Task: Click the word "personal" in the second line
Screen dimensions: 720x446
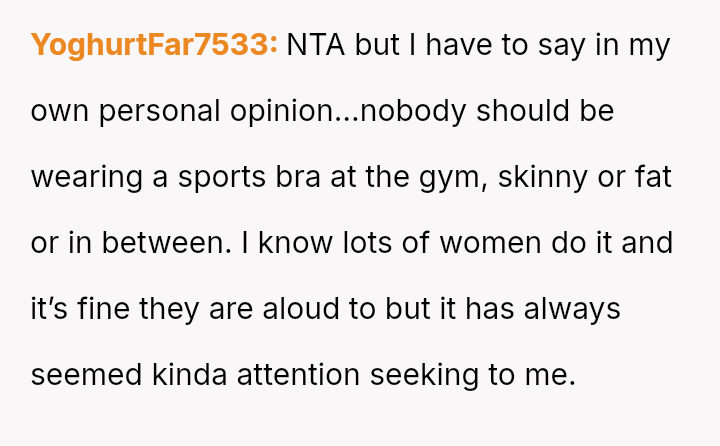Action: [146, 111]
